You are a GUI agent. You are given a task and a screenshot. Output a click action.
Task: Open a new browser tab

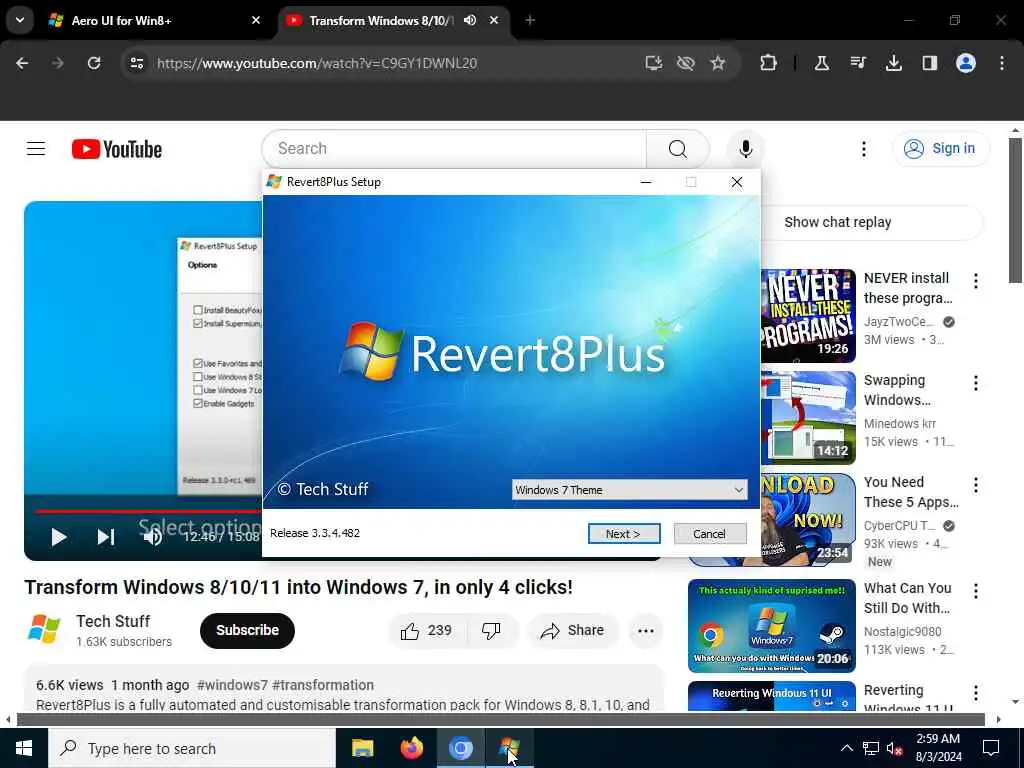click(x=530, y=20)
